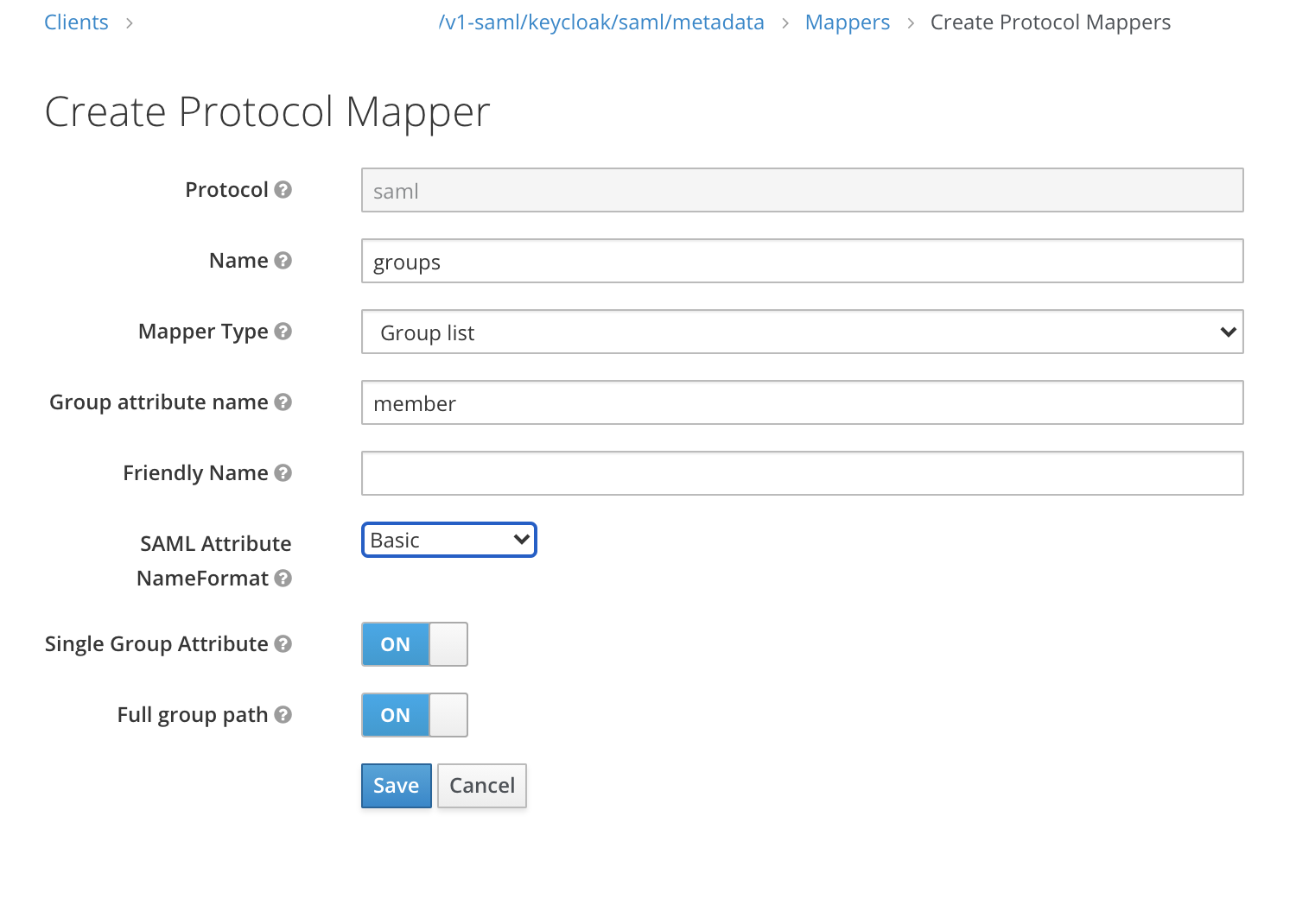Open the SAML Attribute NameFormat dropdown

click(448, 539)
